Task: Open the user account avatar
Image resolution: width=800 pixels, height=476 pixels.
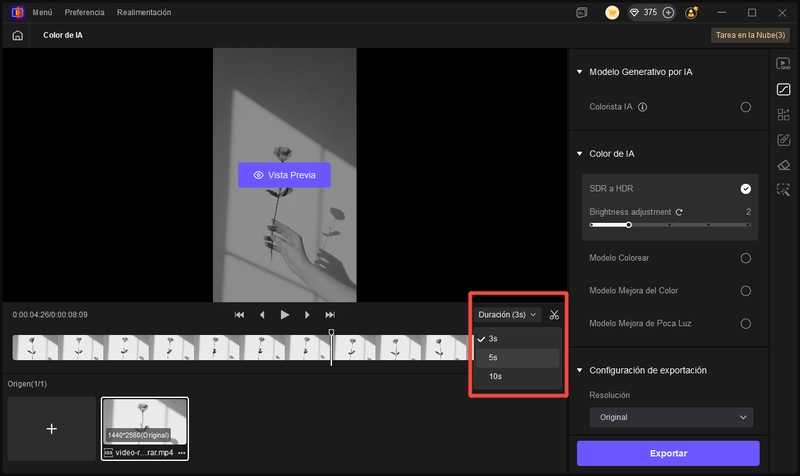Action: coord(692,13)
